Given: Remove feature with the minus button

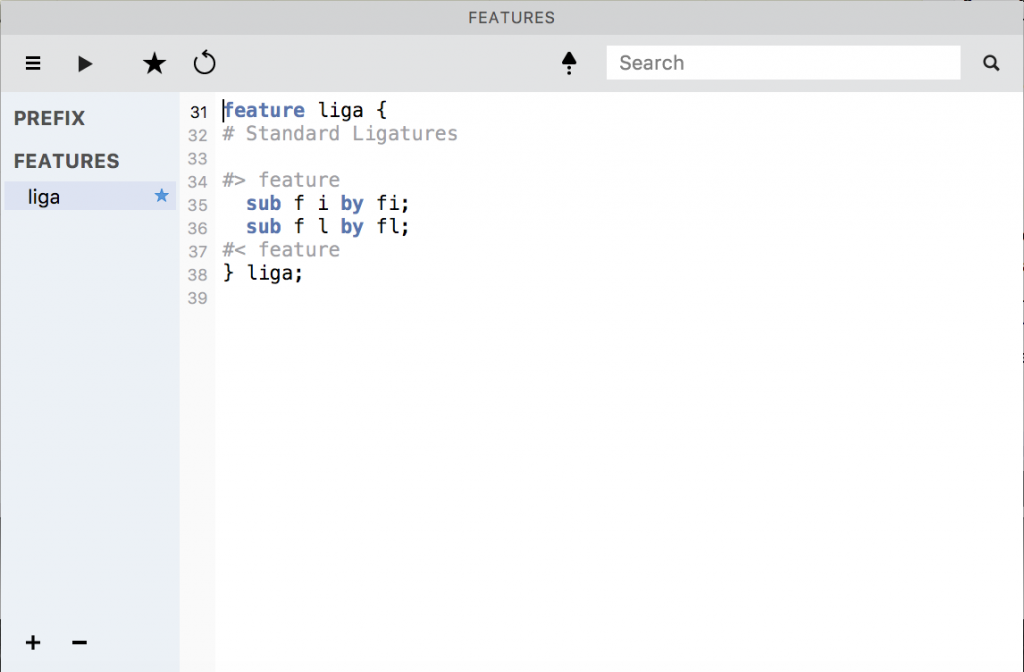Looking at the screenshot, I should (x=80, y=642).
